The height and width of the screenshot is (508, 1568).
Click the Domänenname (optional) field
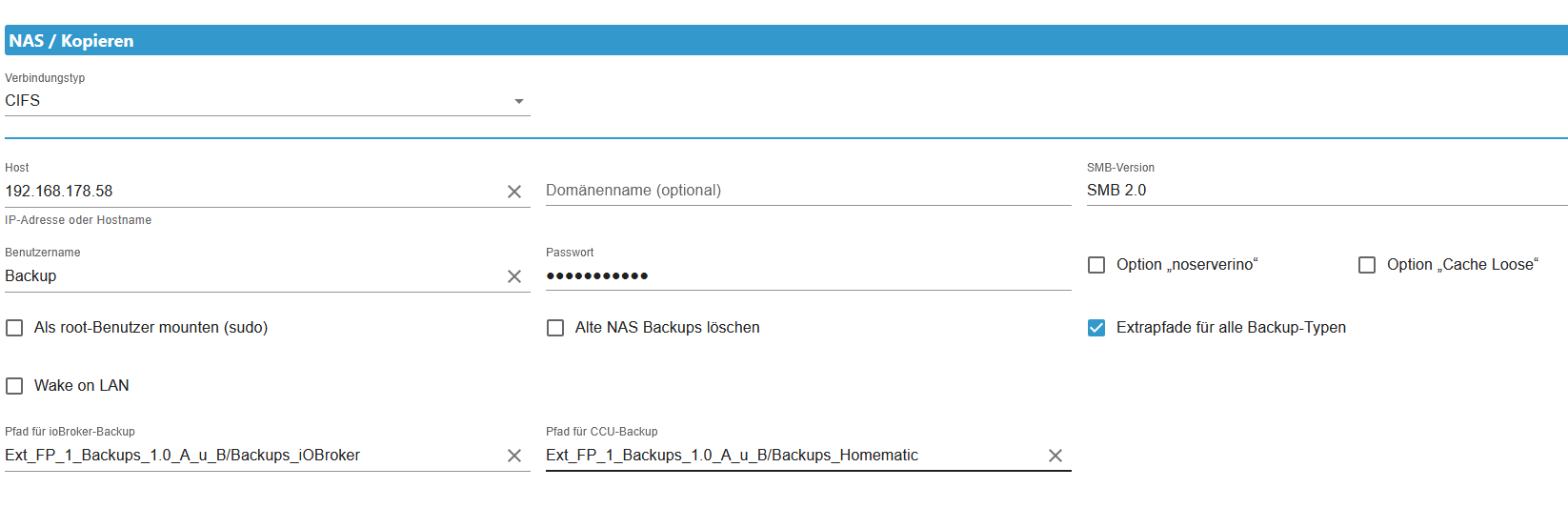(x=809, y=191)
